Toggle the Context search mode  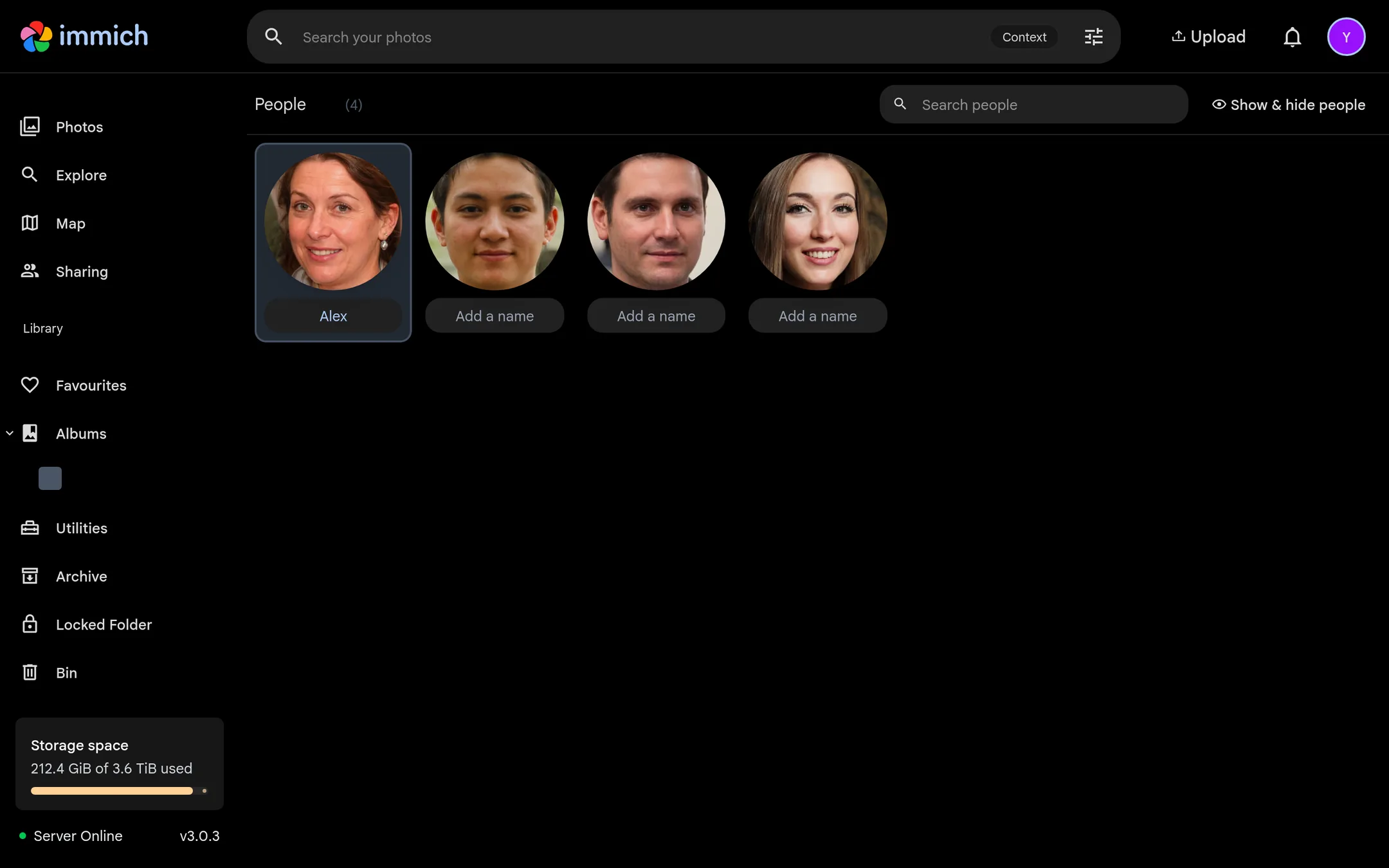click(x=1024, y=37)
